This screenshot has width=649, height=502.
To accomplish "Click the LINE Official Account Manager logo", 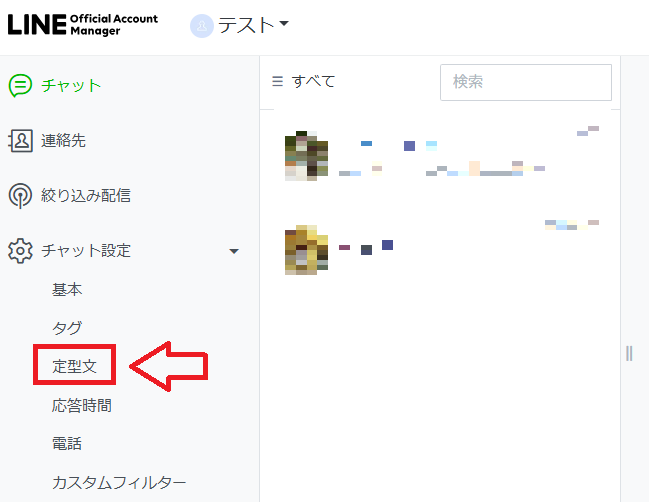I will tap(83, 25).
